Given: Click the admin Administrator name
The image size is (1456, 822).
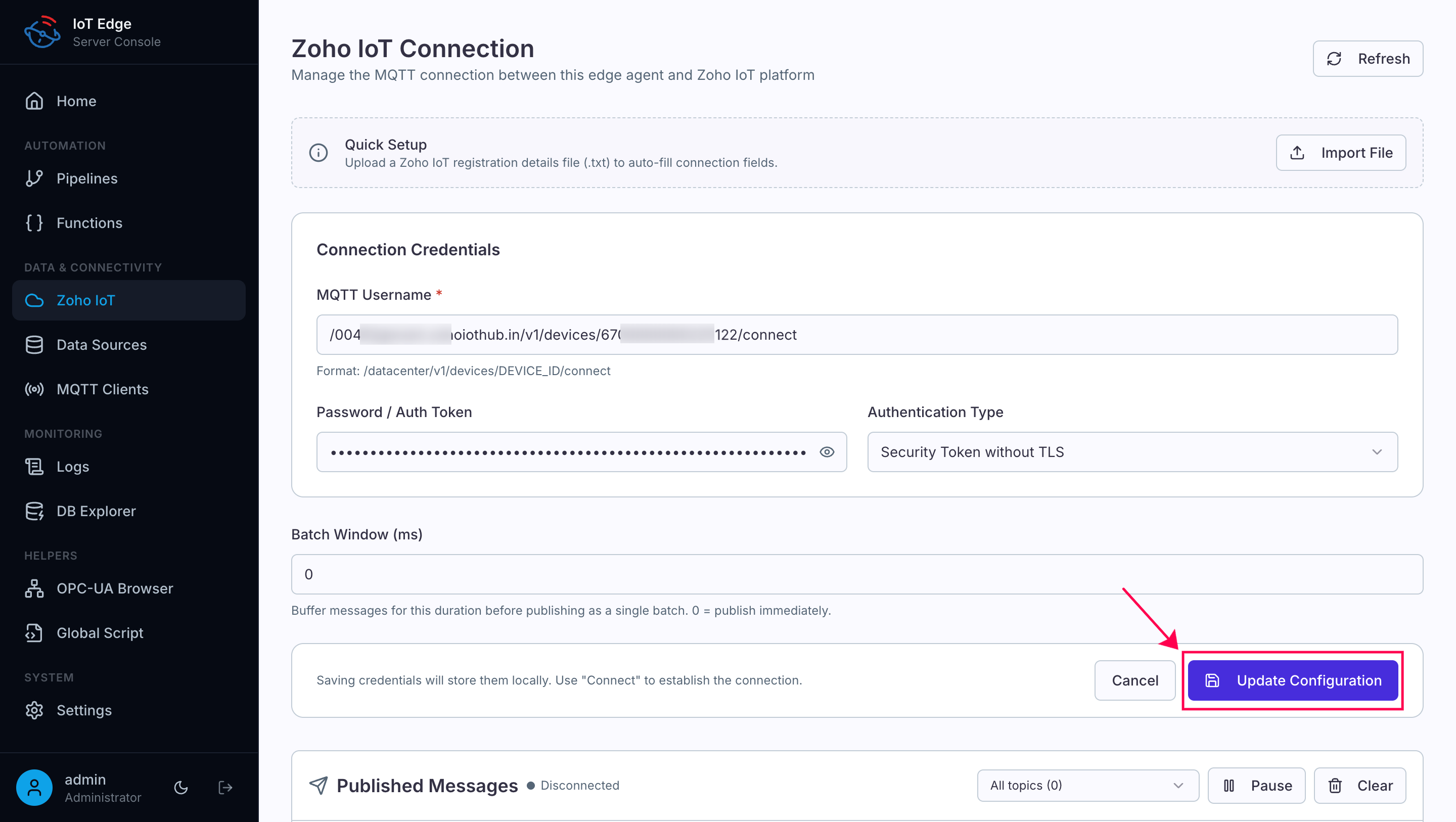Looking at the screenshot, I should (x=103, y=788).
